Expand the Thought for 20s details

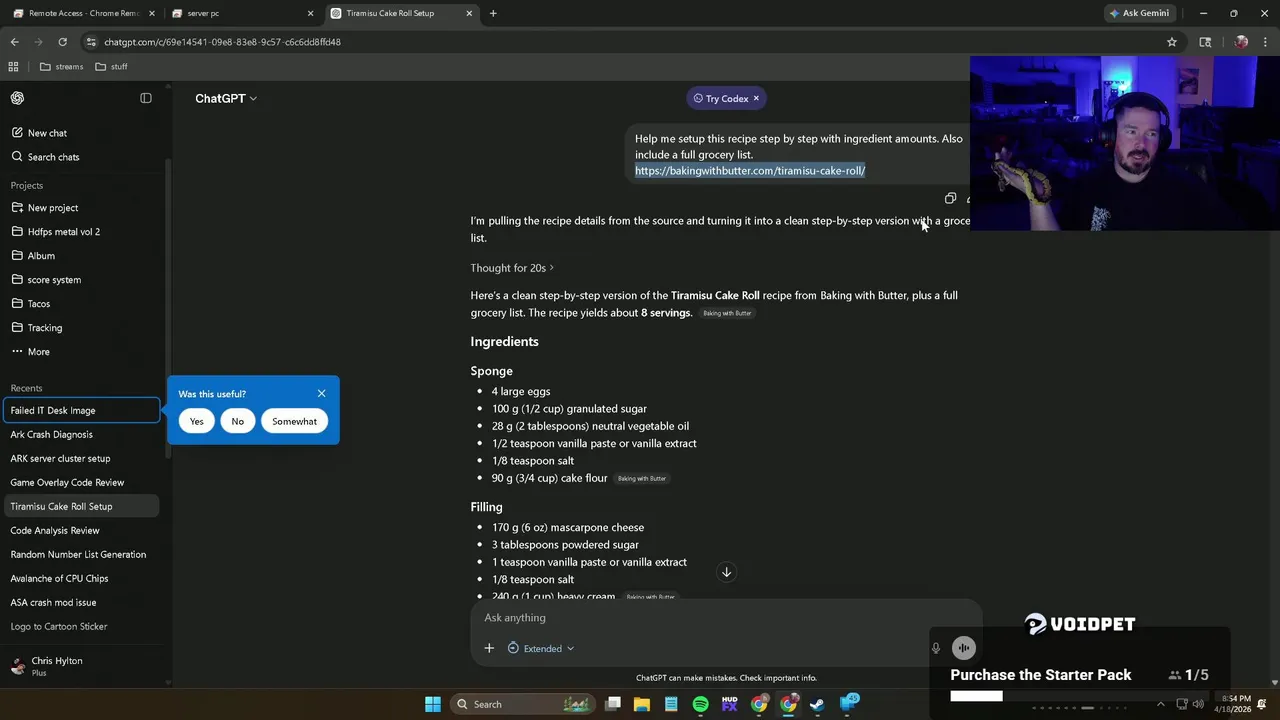click(x=512, y=268)
